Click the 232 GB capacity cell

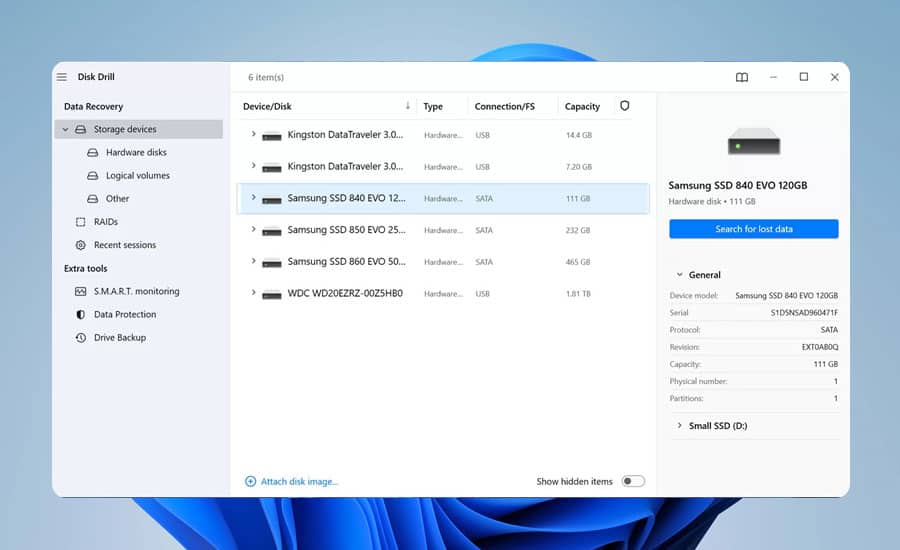click(577, 230)
